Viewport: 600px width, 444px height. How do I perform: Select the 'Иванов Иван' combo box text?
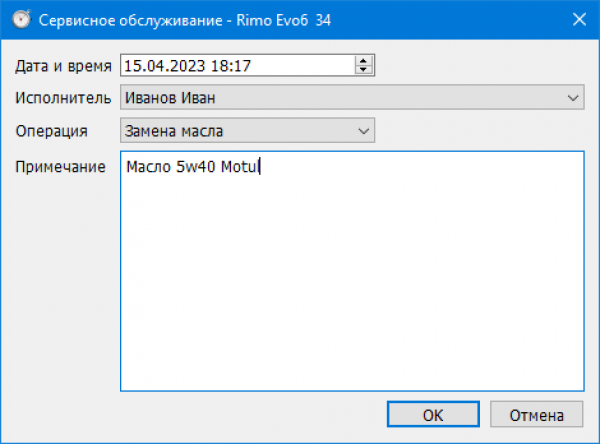(170, 98)
